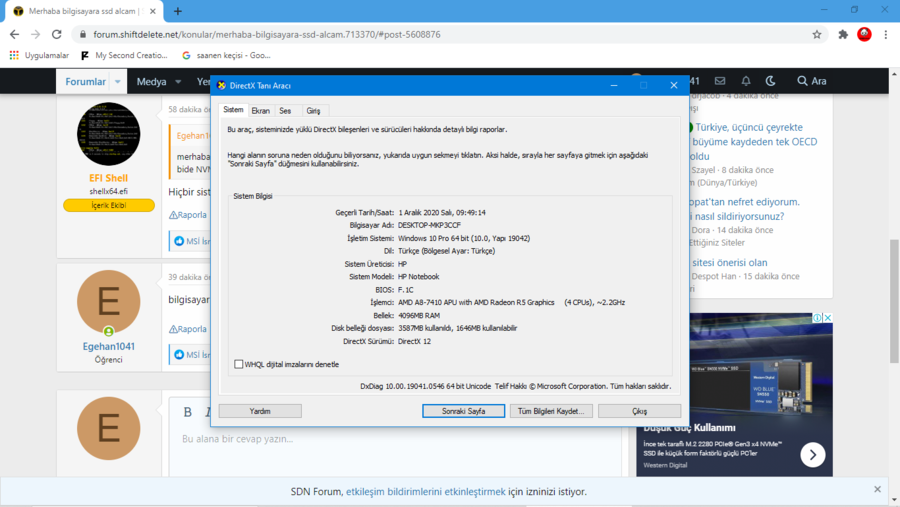Open Medya navigation item
900x507 pixels.
[152, 82]
